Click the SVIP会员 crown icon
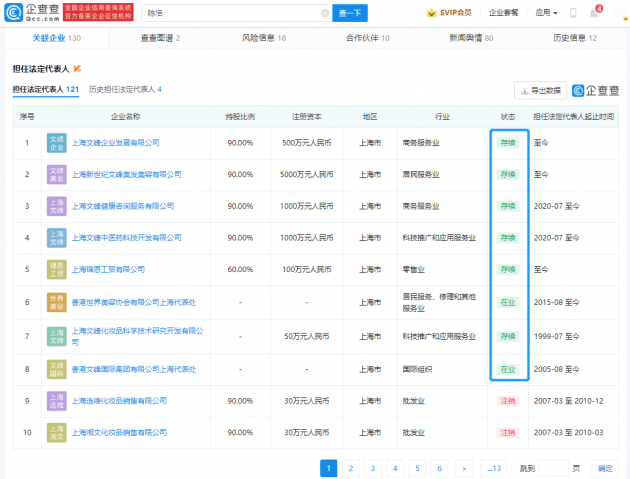 tap(431, 13)
